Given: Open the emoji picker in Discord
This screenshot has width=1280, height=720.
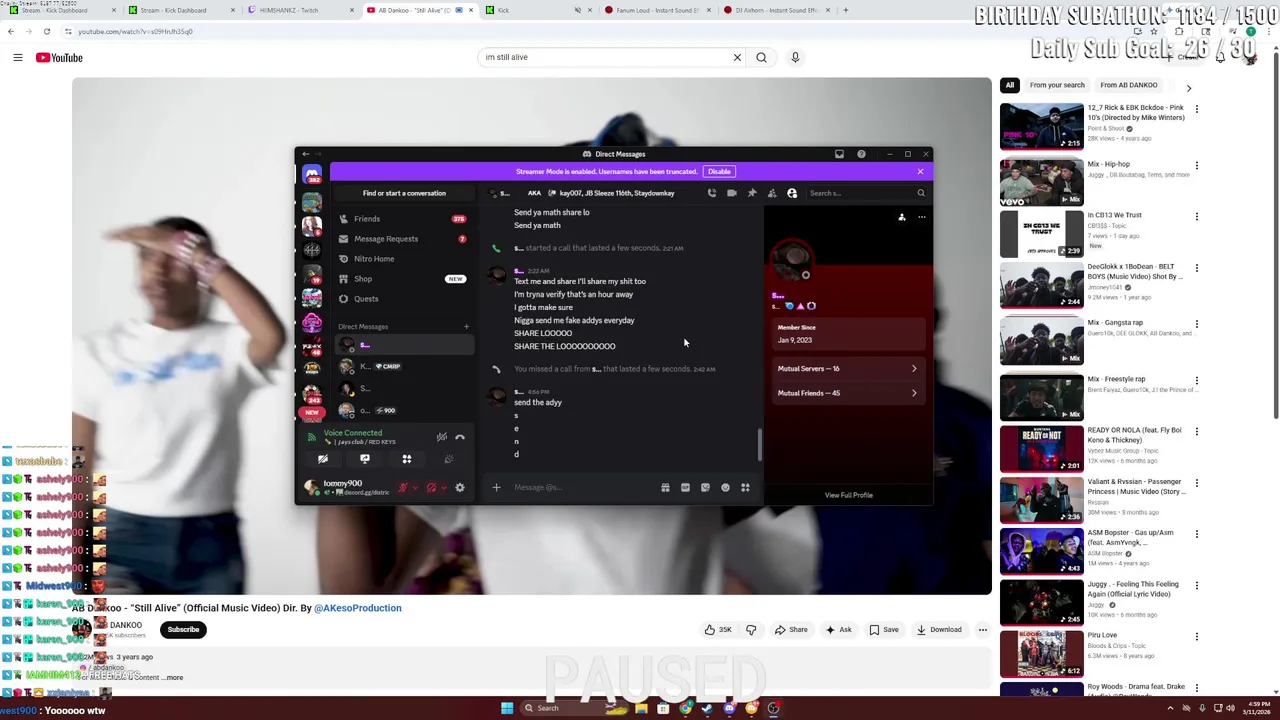Looking at the screenshot, I should 725,488.
